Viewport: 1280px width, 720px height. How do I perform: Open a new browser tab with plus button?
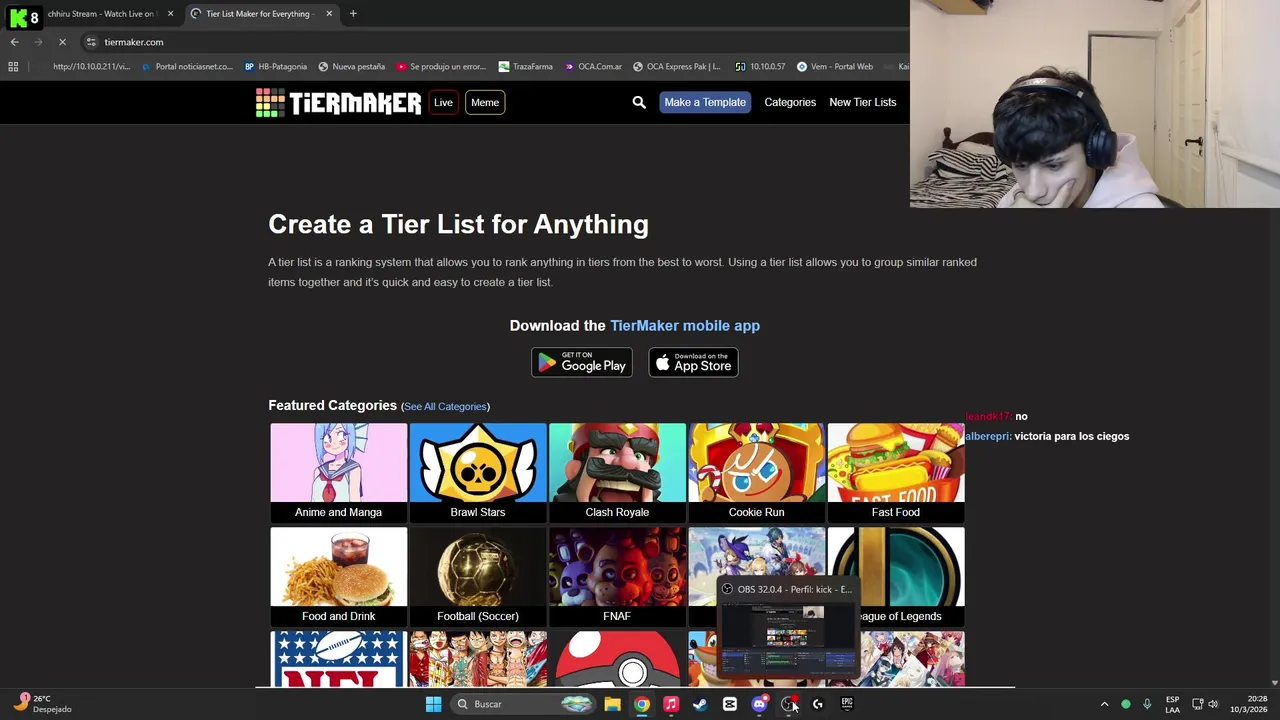click(x=353, y=14)
